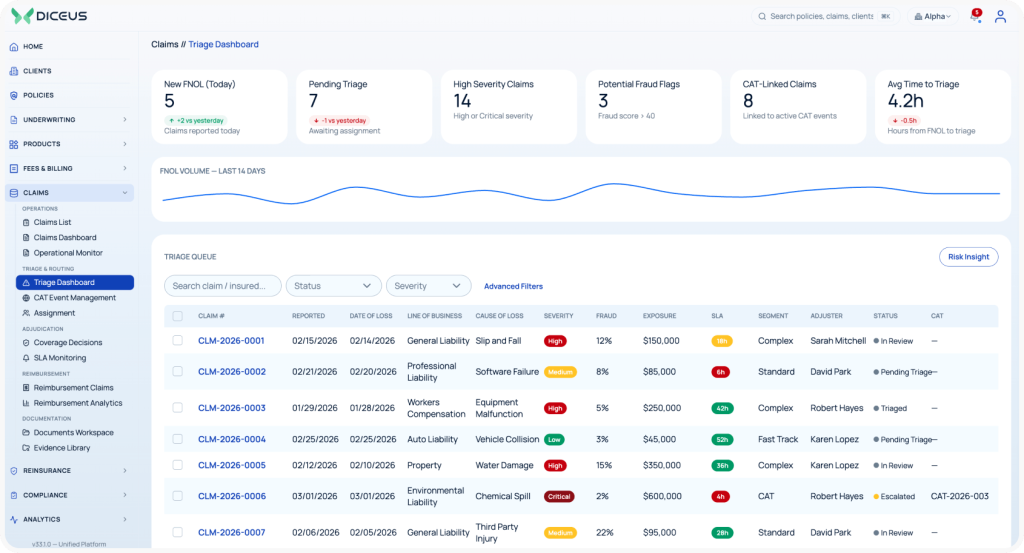The image size is (1024, 553).
Task: Open the Status filter dropdown
Action: pos(333,286)
